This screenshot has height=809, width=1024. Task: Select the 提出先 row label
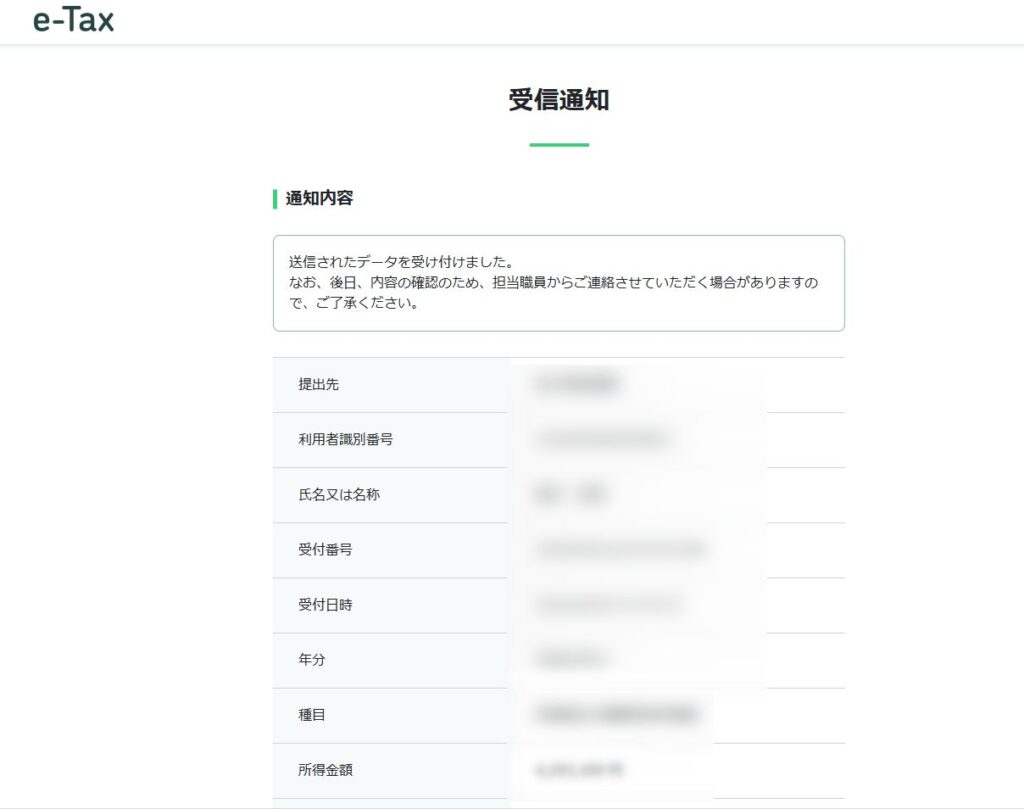(318, 384)
